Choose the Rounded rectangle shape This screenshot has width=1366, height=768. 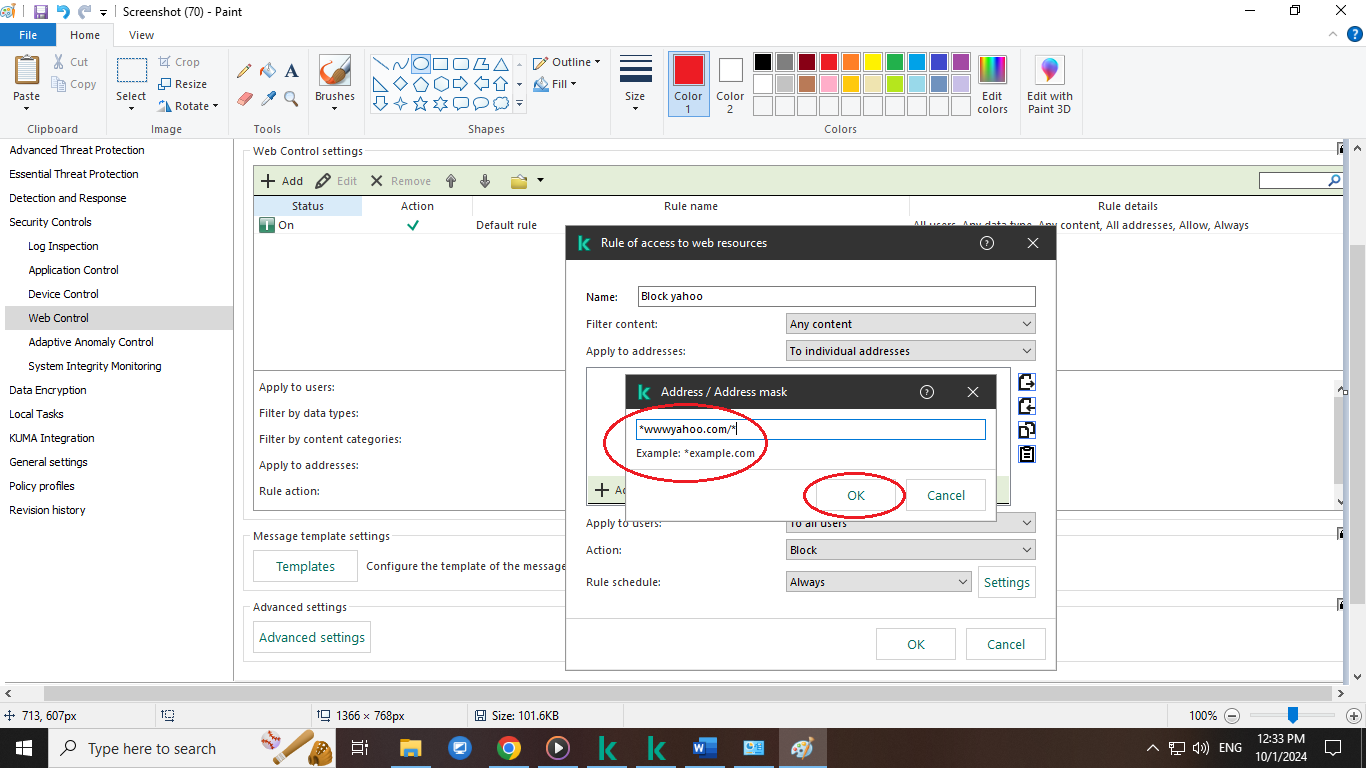pos(461,63)
